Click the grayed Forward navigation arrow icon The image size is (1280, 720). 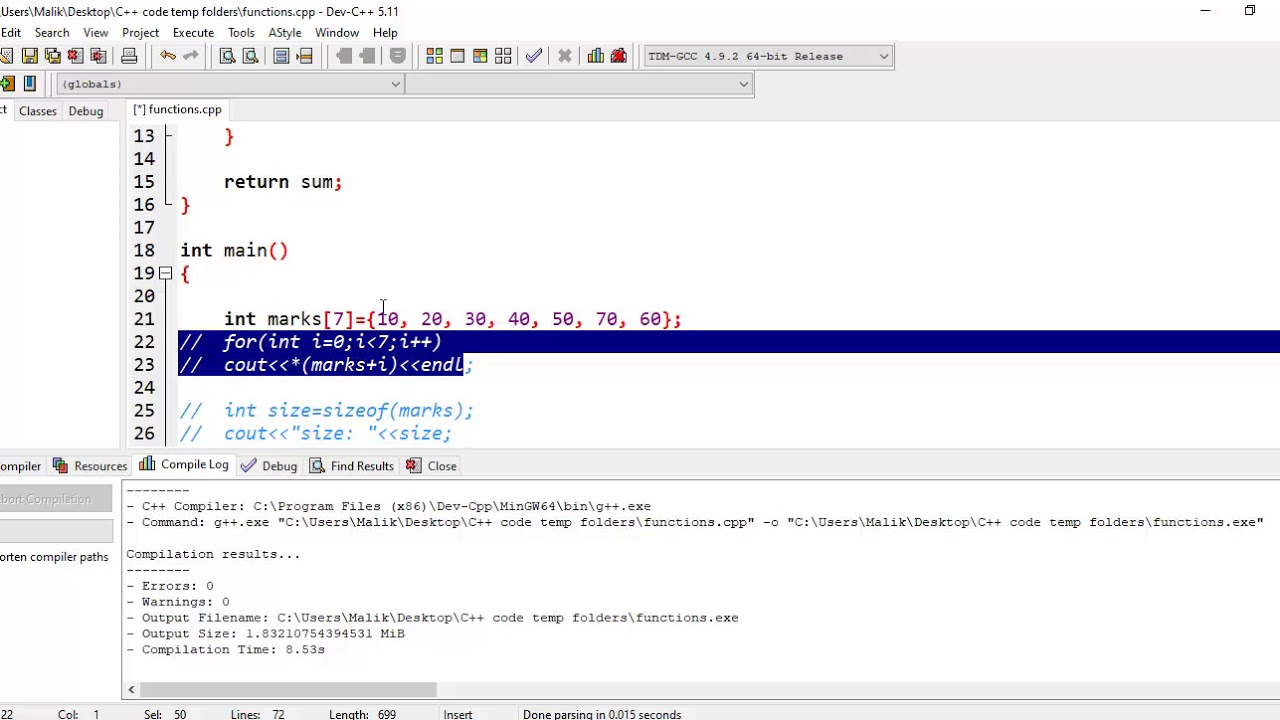(367, 56)
